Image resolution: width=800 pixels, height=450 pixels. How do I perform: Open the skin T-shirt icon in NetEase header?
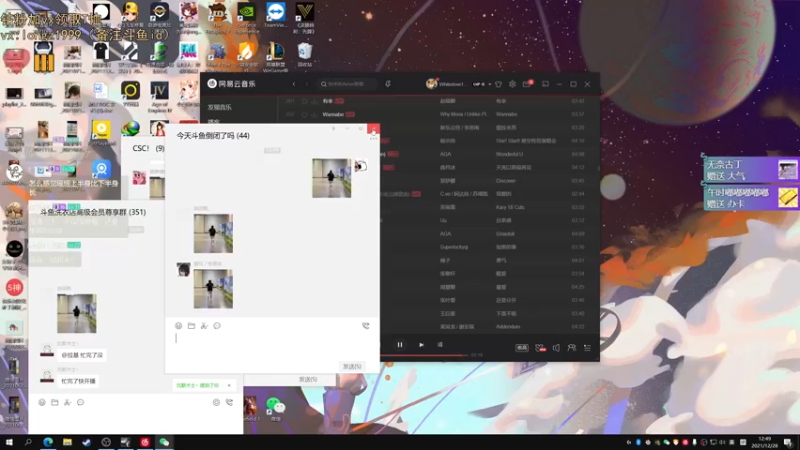click(x=498, y=84)
